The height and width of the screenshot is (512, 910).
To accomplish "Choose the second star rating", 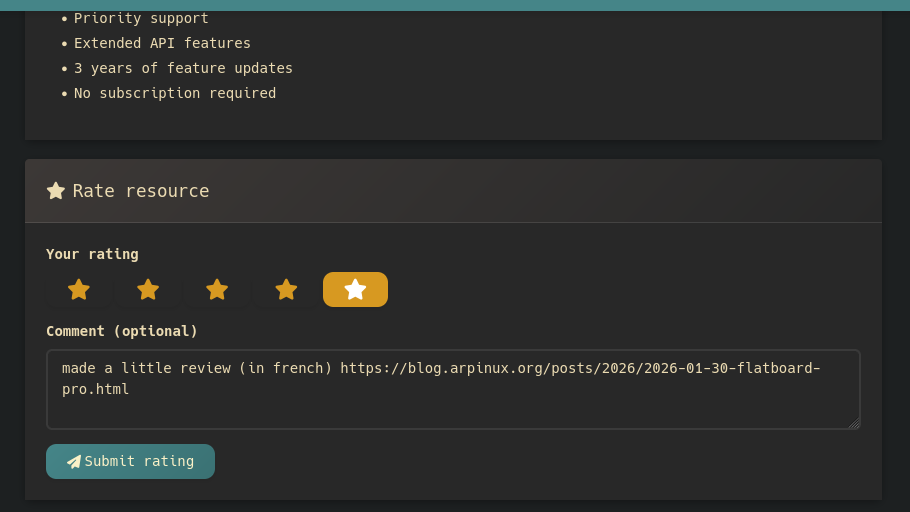I will pyautogui.click(x=148, y=290).
